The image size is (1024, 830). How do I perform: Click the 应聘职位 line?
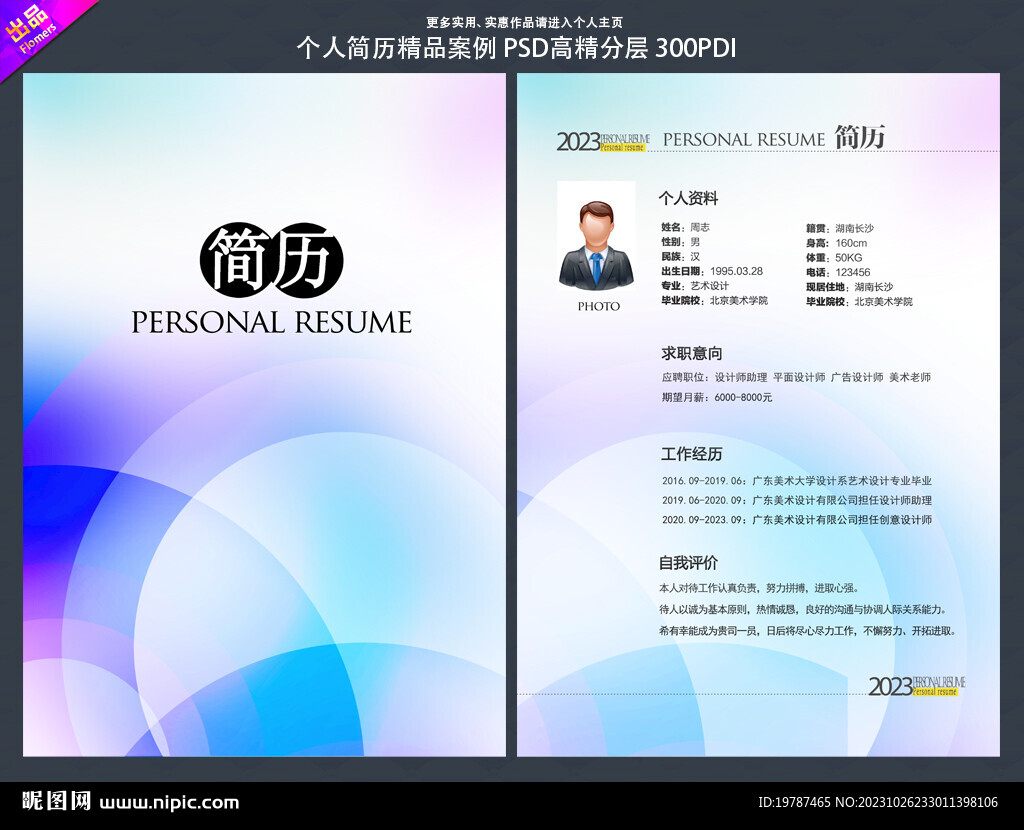(796, 377)
